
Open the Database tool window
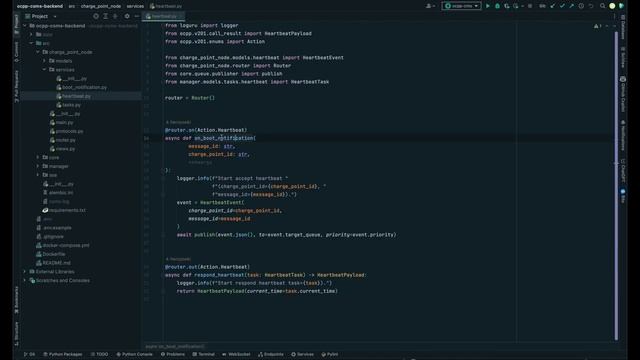coord(623,28)
